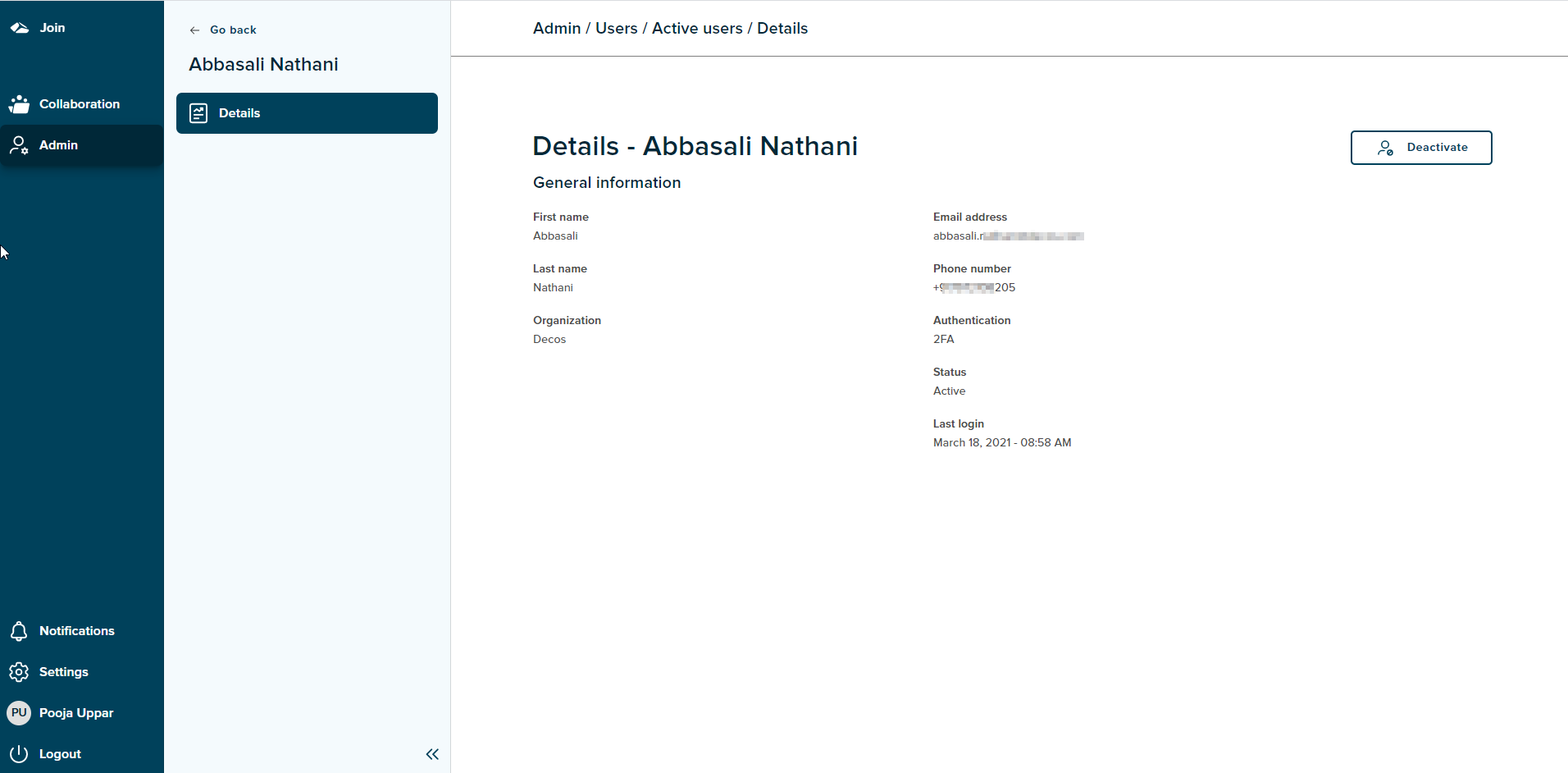This screenshot has width=1568, height=773.
Task: Open Collaboration via its people icon
Action: [19, 104]
